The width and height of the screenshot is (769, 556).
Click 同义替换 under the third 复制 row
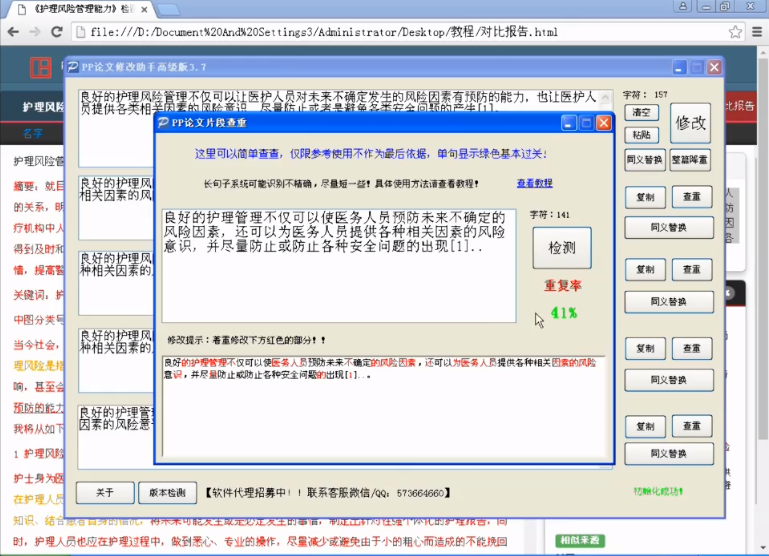669,380
